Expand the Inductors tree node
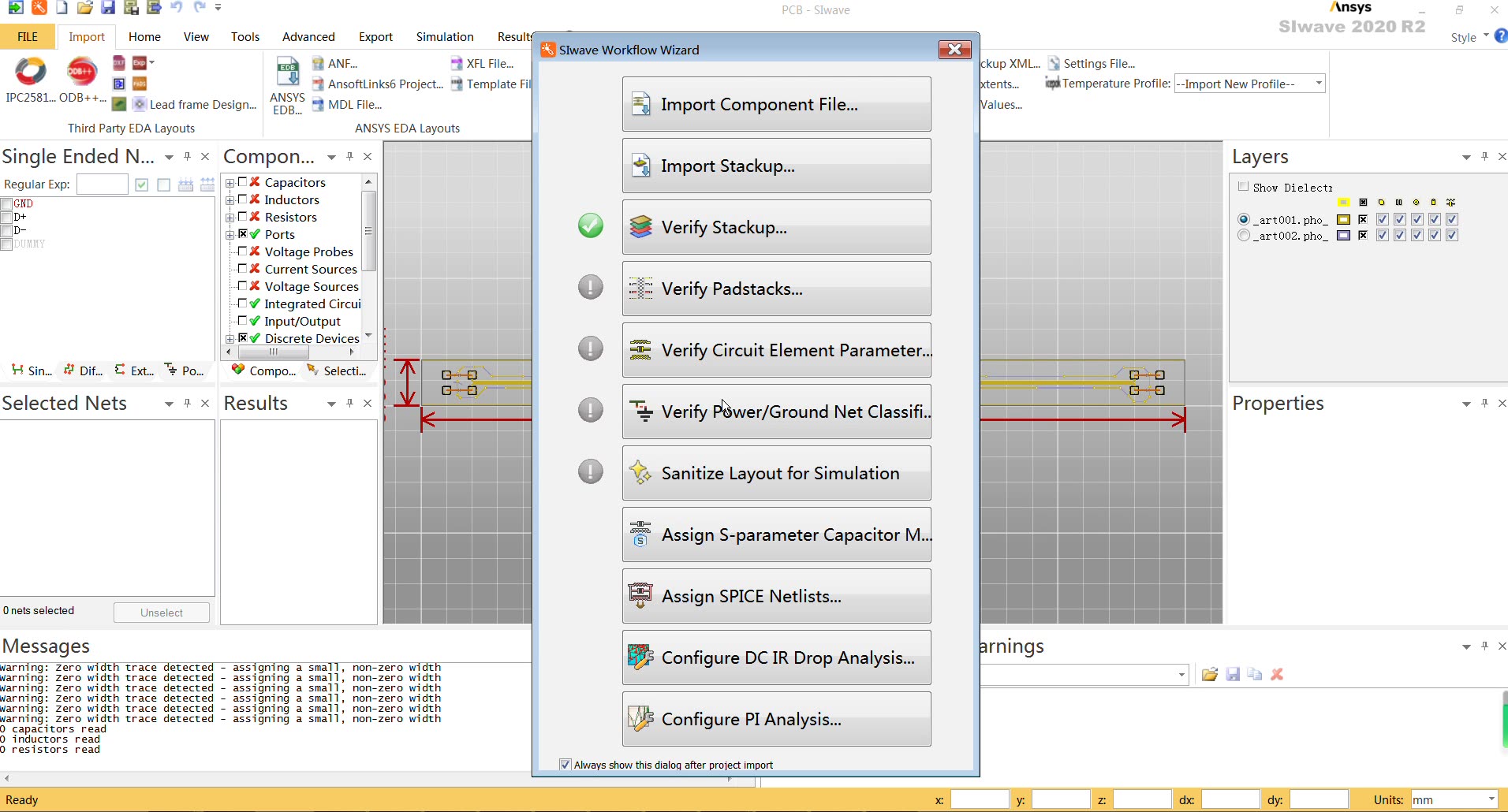1508x812 pixels. (230, 200)
